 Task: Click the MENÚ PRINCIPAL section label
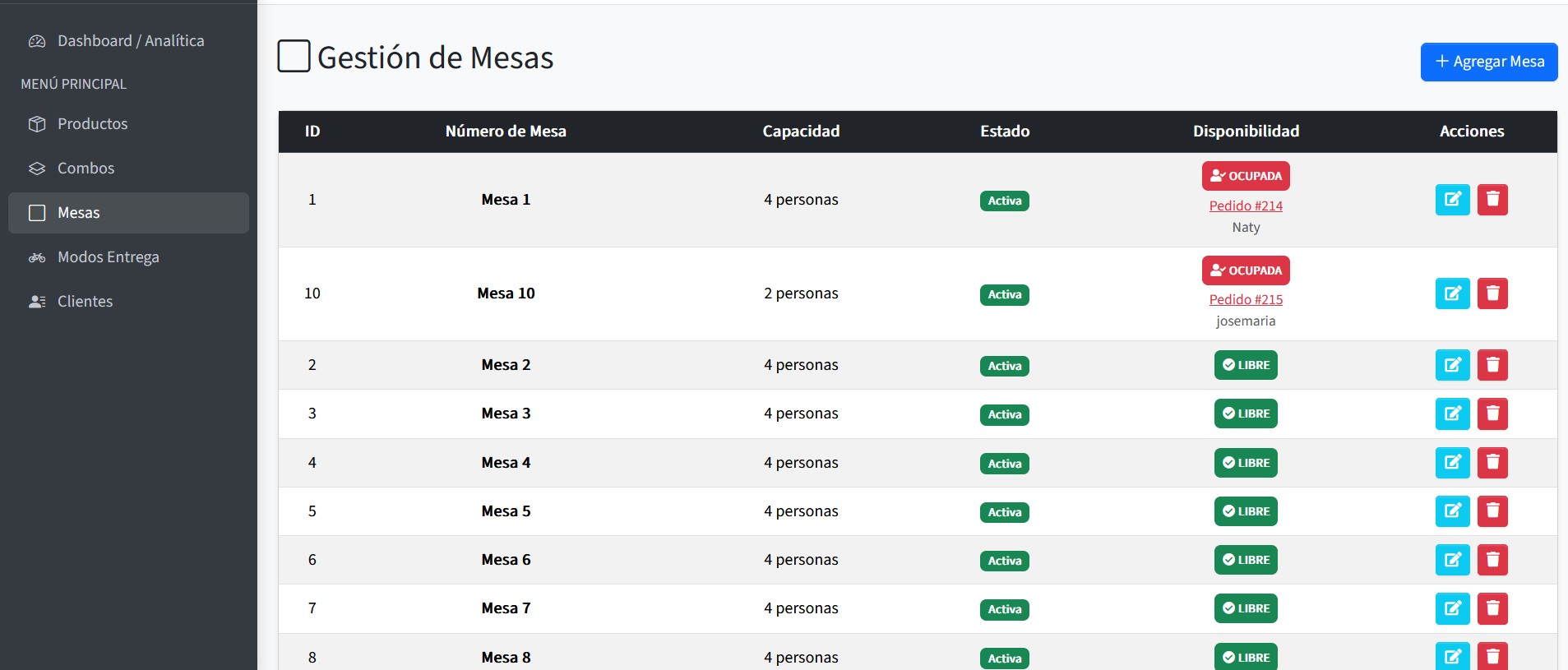point(74,84)
